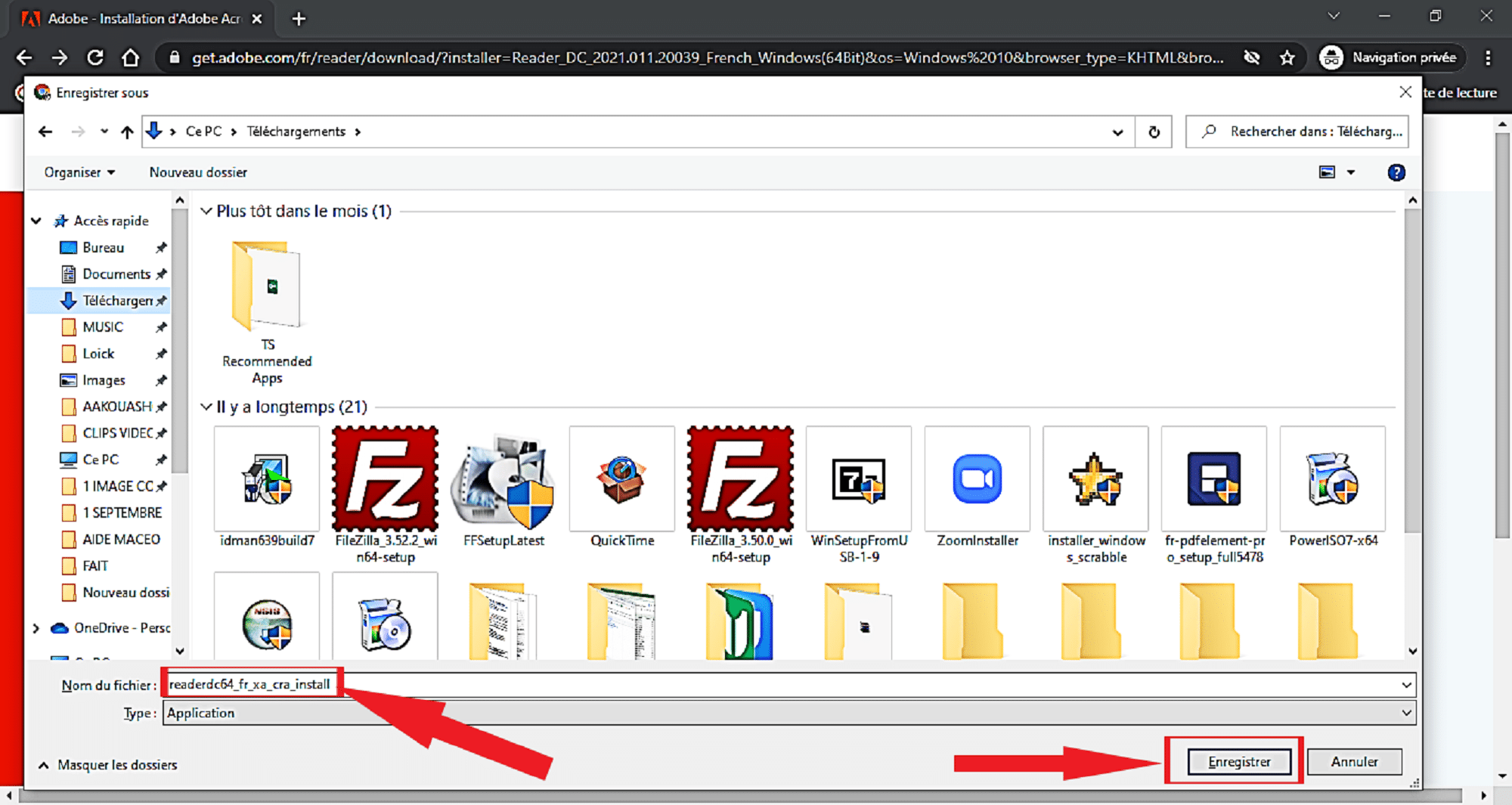Select Ce PC in the sidebar
The height and width of the screenshot is (805, 1512).
(x=101, y=460)
